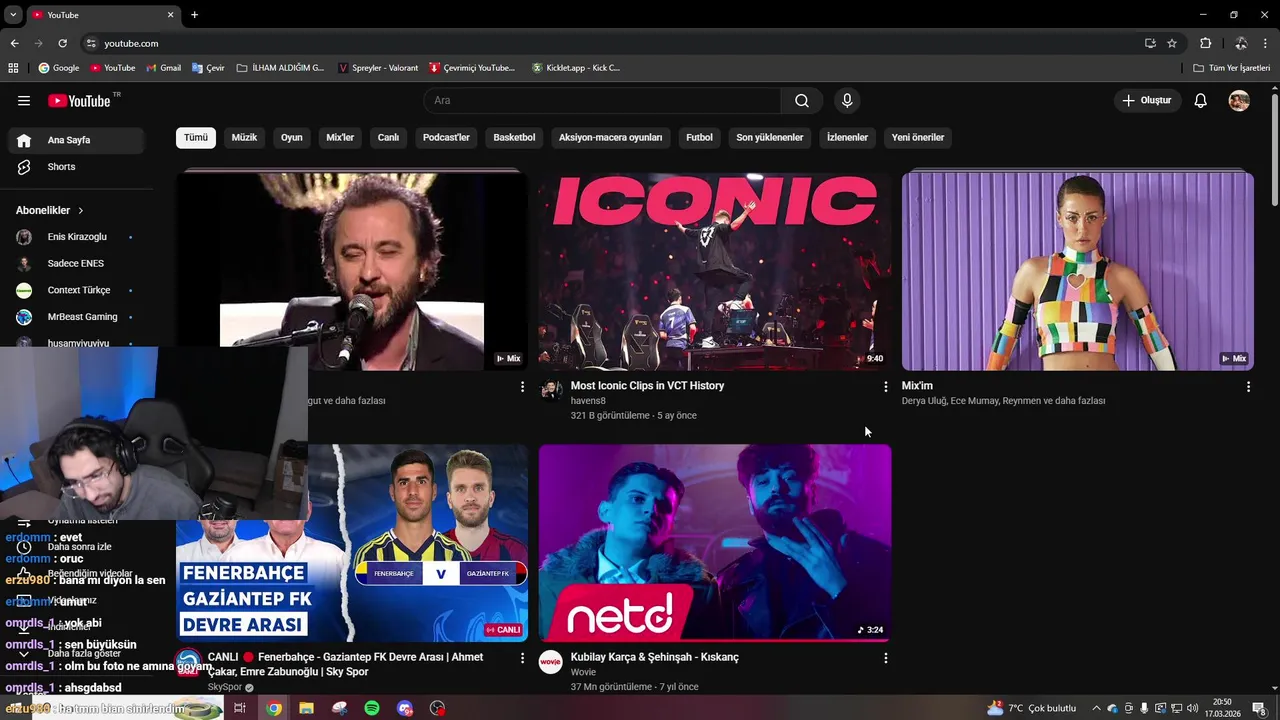Click the YouTube logo
This screenshot has width=1280, height=720.
coord(80,100)
